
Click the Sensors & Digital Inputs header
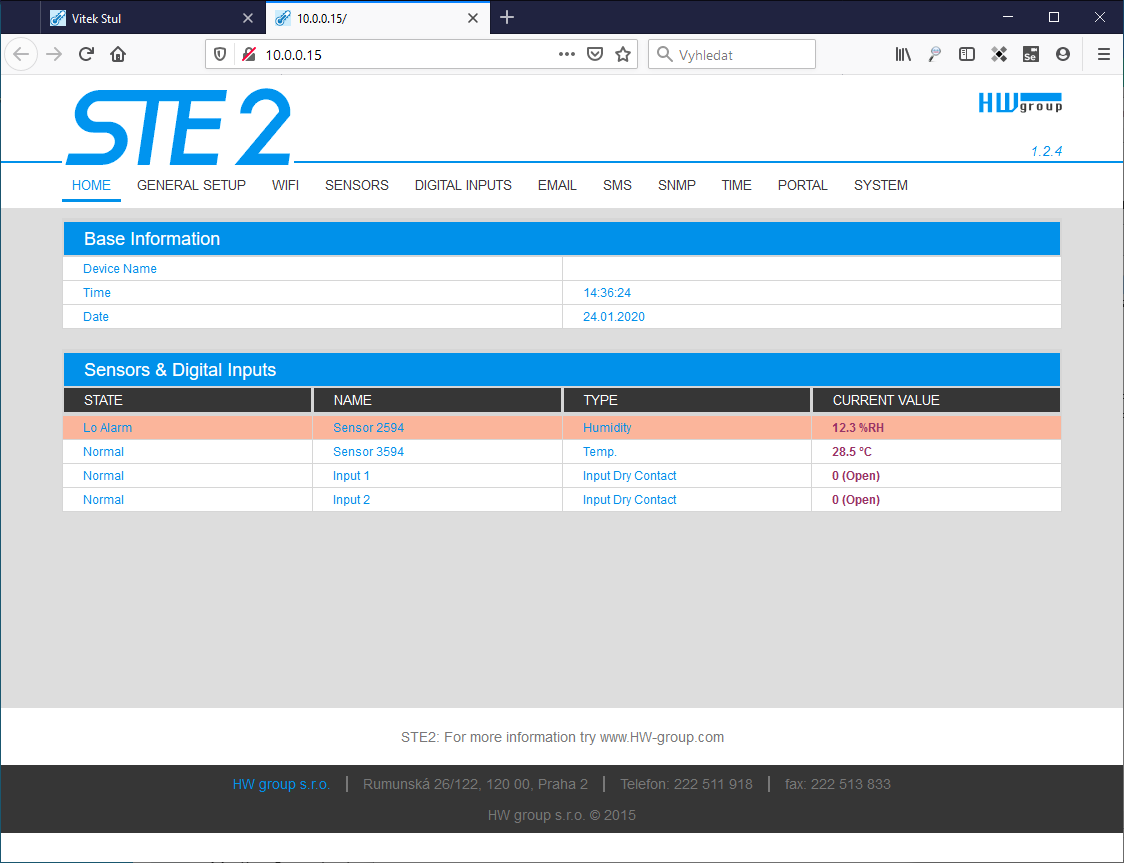[x=562, y=370]
